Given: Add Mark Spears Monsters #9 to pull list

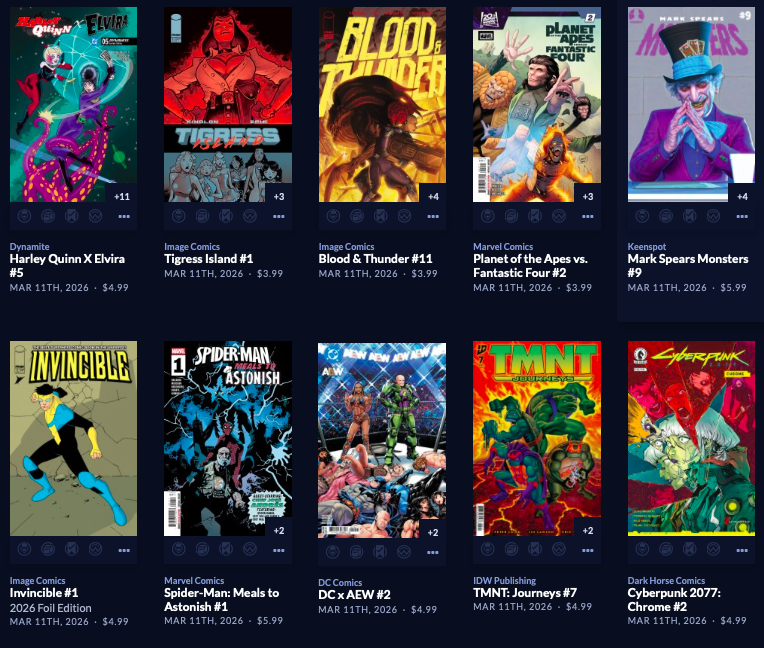Looking at the screenshot, I should pyautogui.click(x=642, y=216).
